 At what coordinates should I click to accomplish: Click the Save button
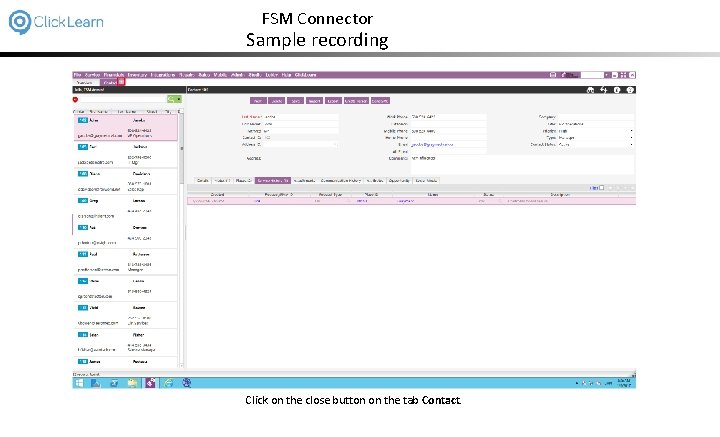tap(295, 101)
